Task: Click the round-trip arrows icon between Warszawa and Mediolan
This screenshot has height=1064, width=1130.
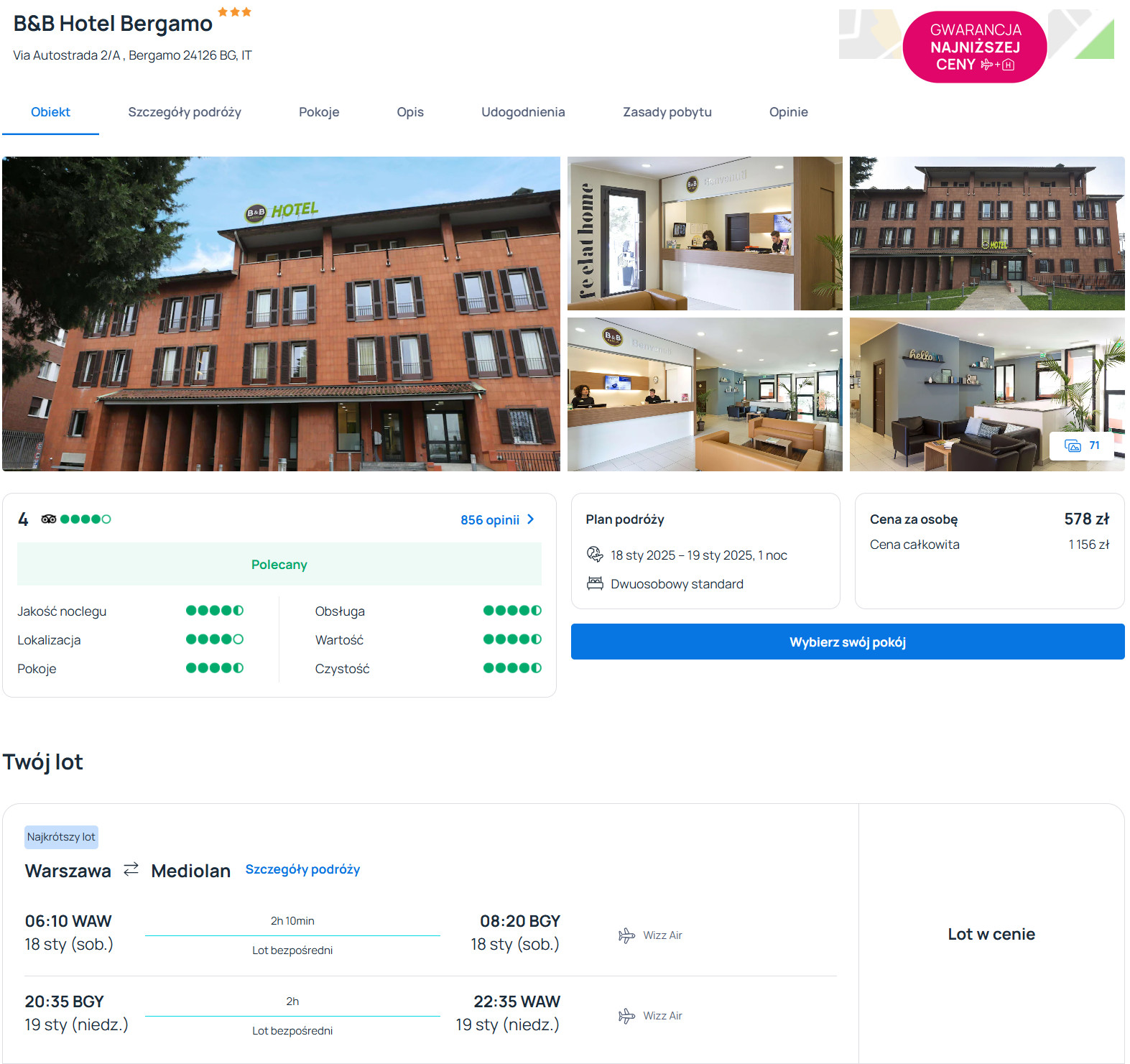Action: 131,870
